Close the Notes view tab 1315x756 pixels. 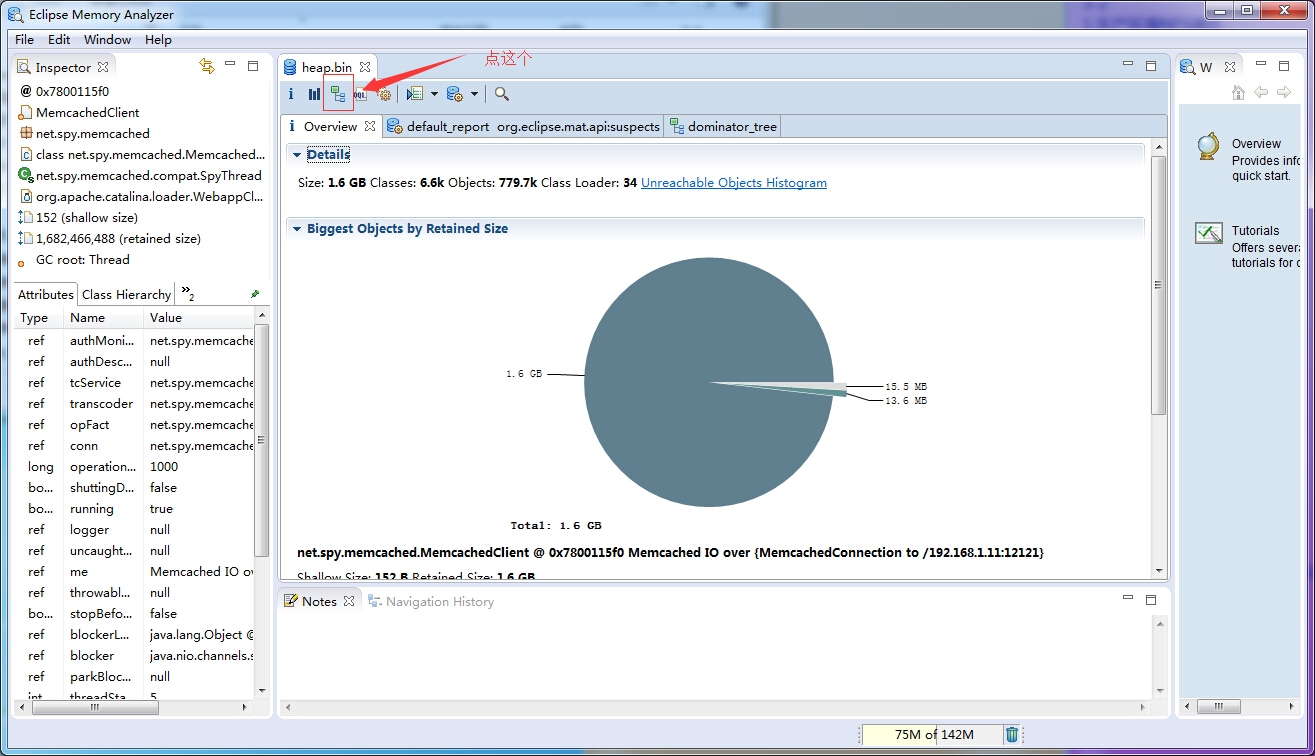click(349, 601)
